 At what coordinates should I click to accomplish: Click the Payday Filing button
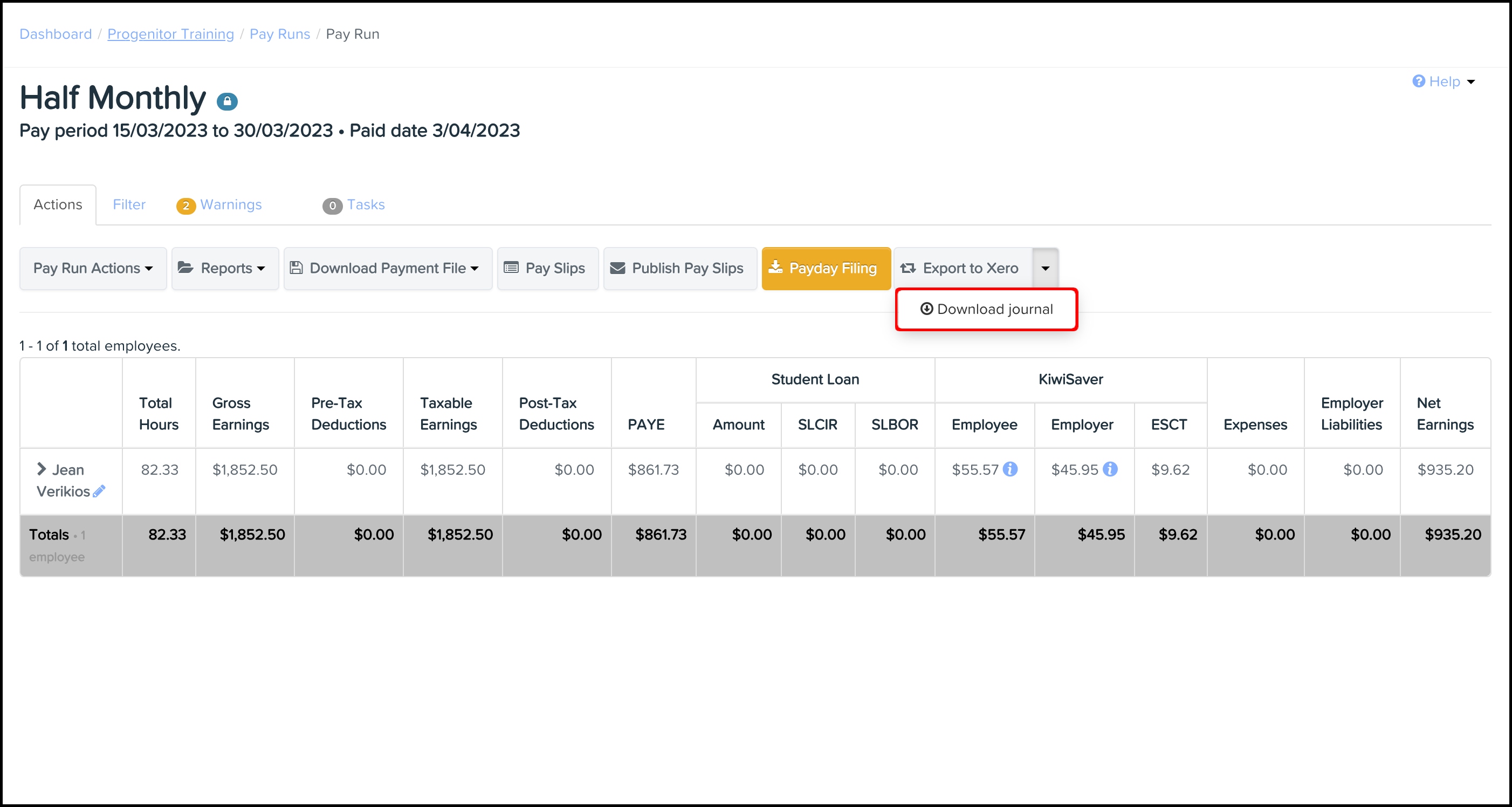826,268
